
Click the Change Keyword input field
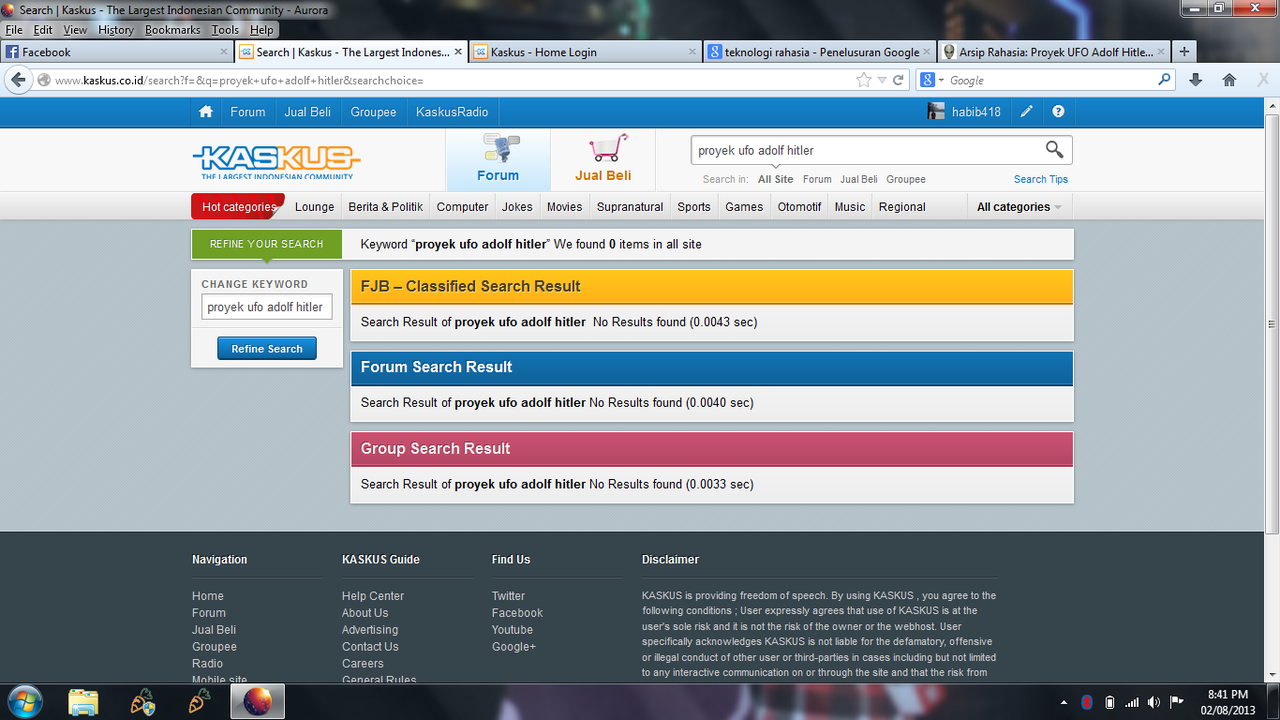[x=267, y=307]
